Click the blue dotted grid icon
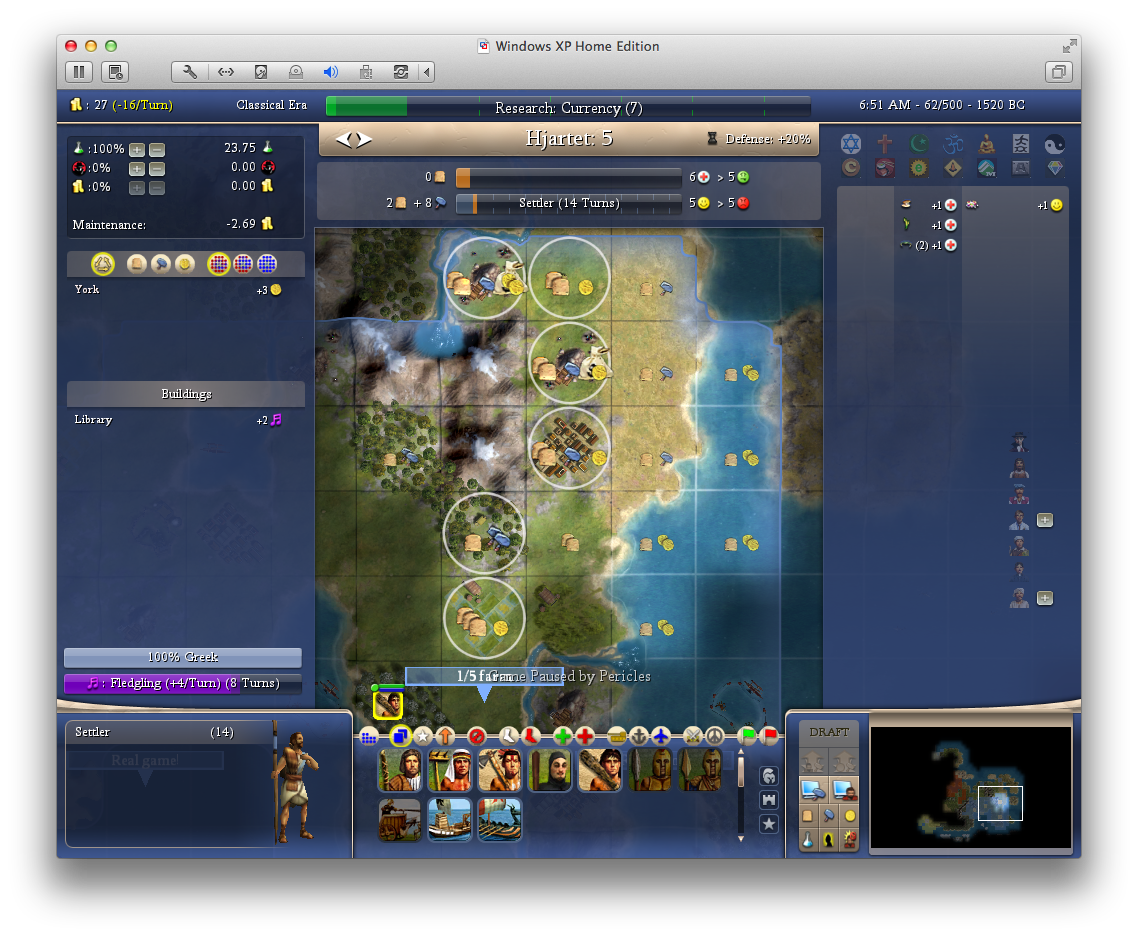 (369, 737)
